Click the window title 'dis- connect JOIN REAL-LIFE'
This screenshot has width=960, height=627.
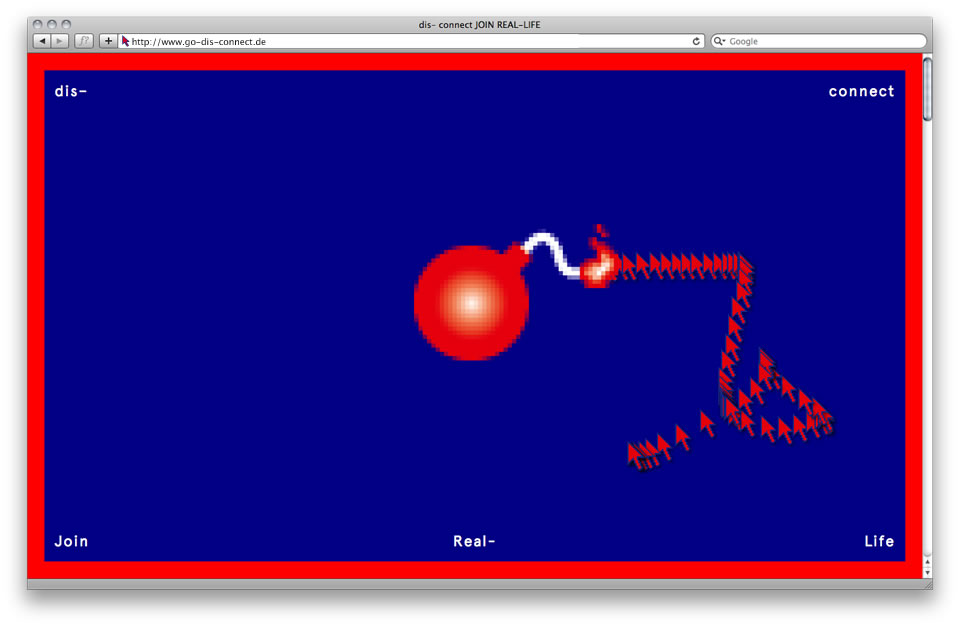tap(479, 24)
